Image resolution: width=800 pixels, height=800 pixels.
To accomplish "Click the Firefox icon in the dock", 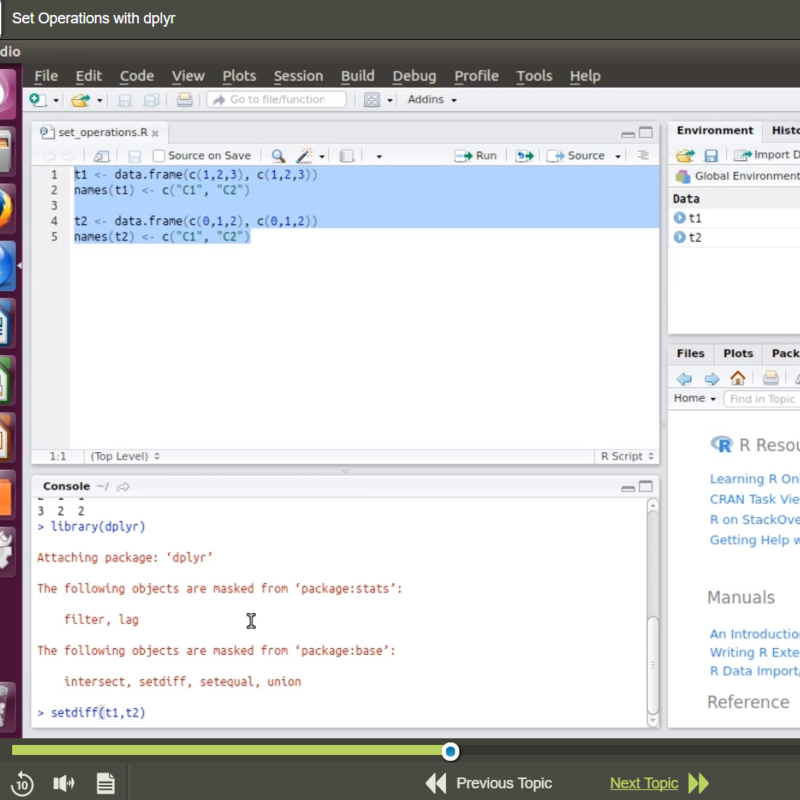I will (x=5, y=209).
